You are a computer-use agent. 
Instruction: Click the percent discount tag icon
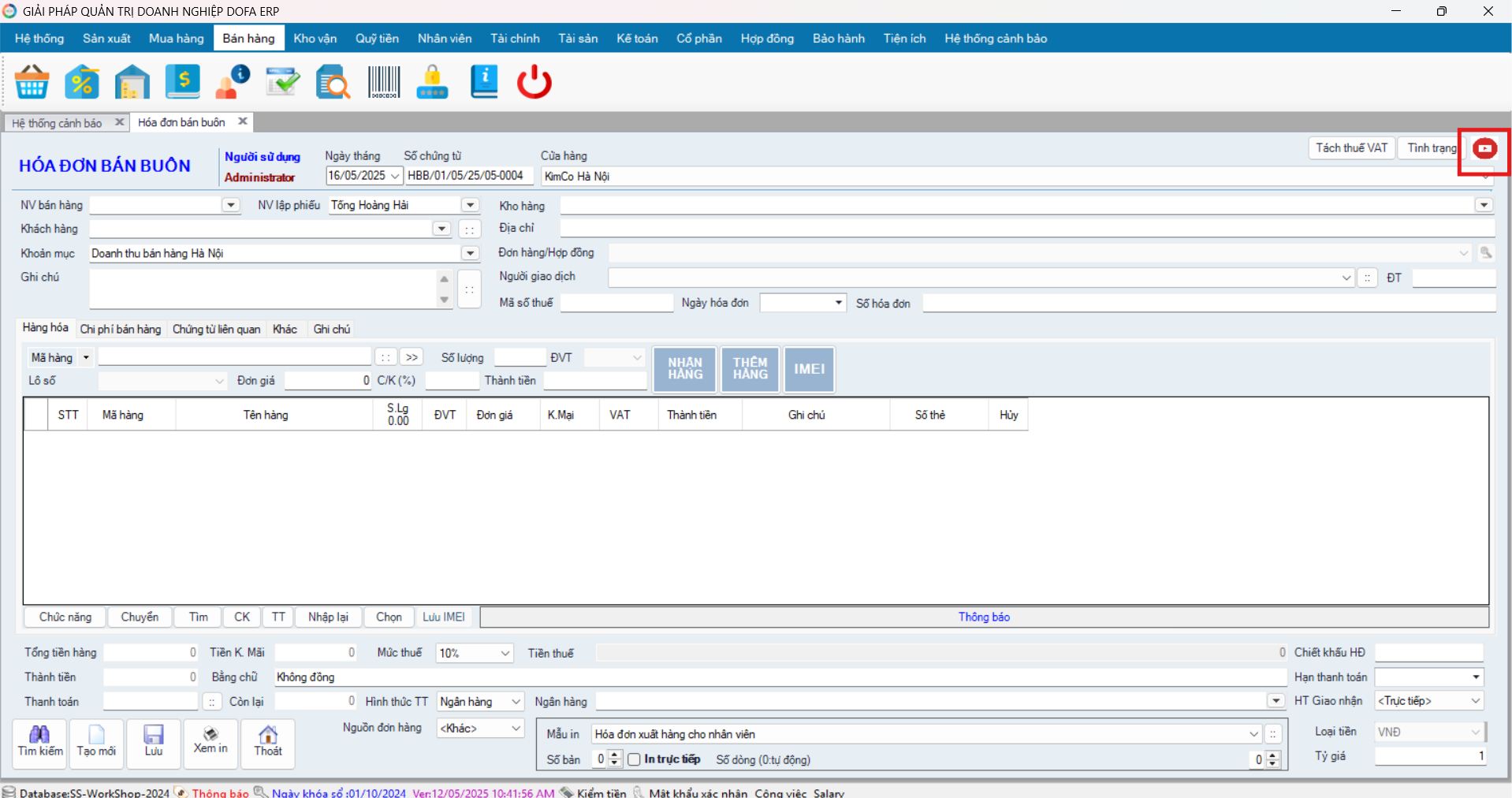[82, 81]
